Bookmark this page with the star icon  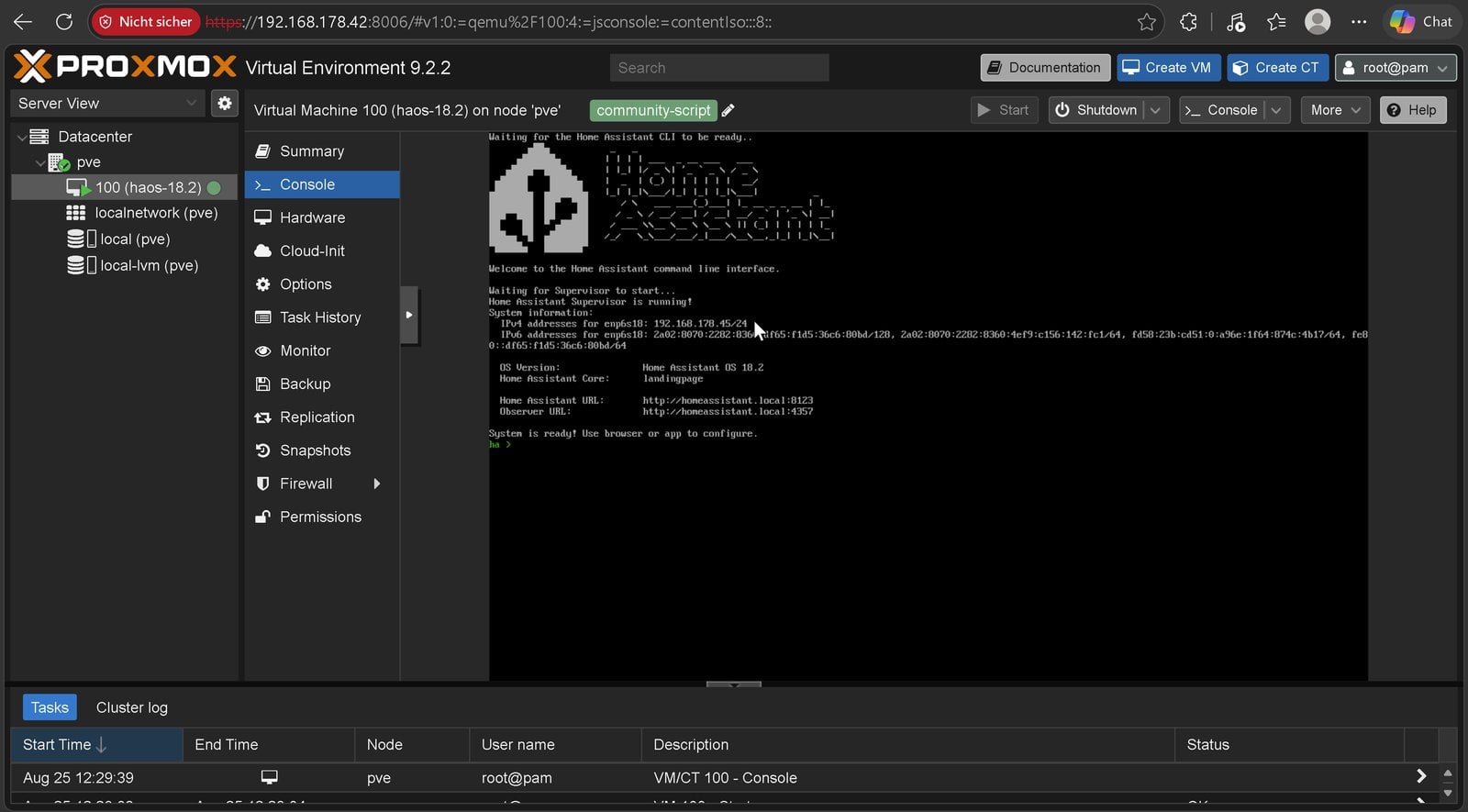(1146, 22)
